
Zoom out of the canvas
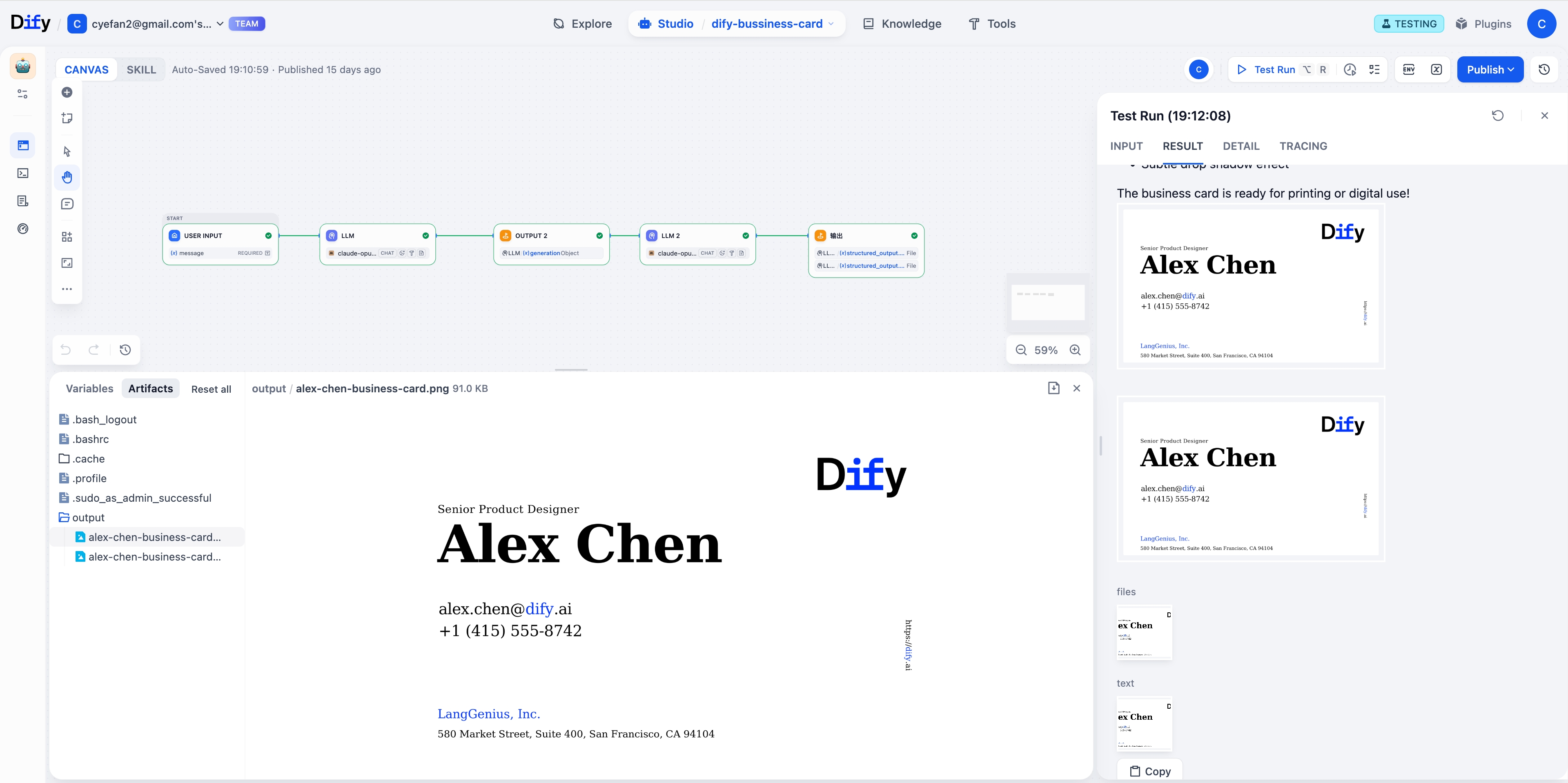coord(1021,350)
